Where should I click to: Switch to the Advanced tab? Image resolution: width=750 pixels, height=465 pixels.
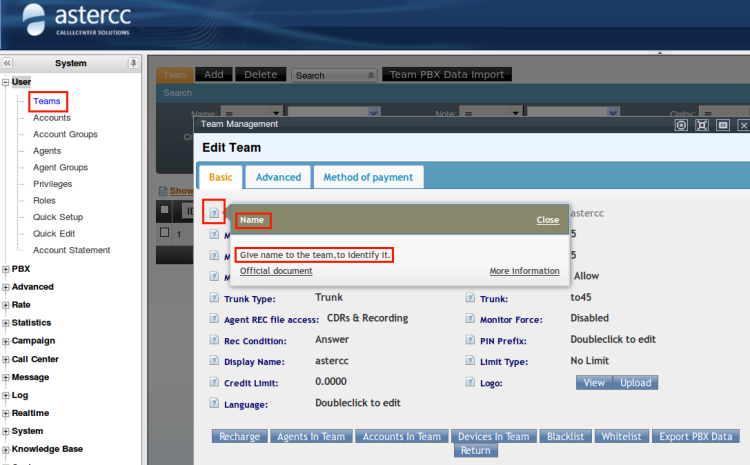pyautogui.click(x=278, y=177)
